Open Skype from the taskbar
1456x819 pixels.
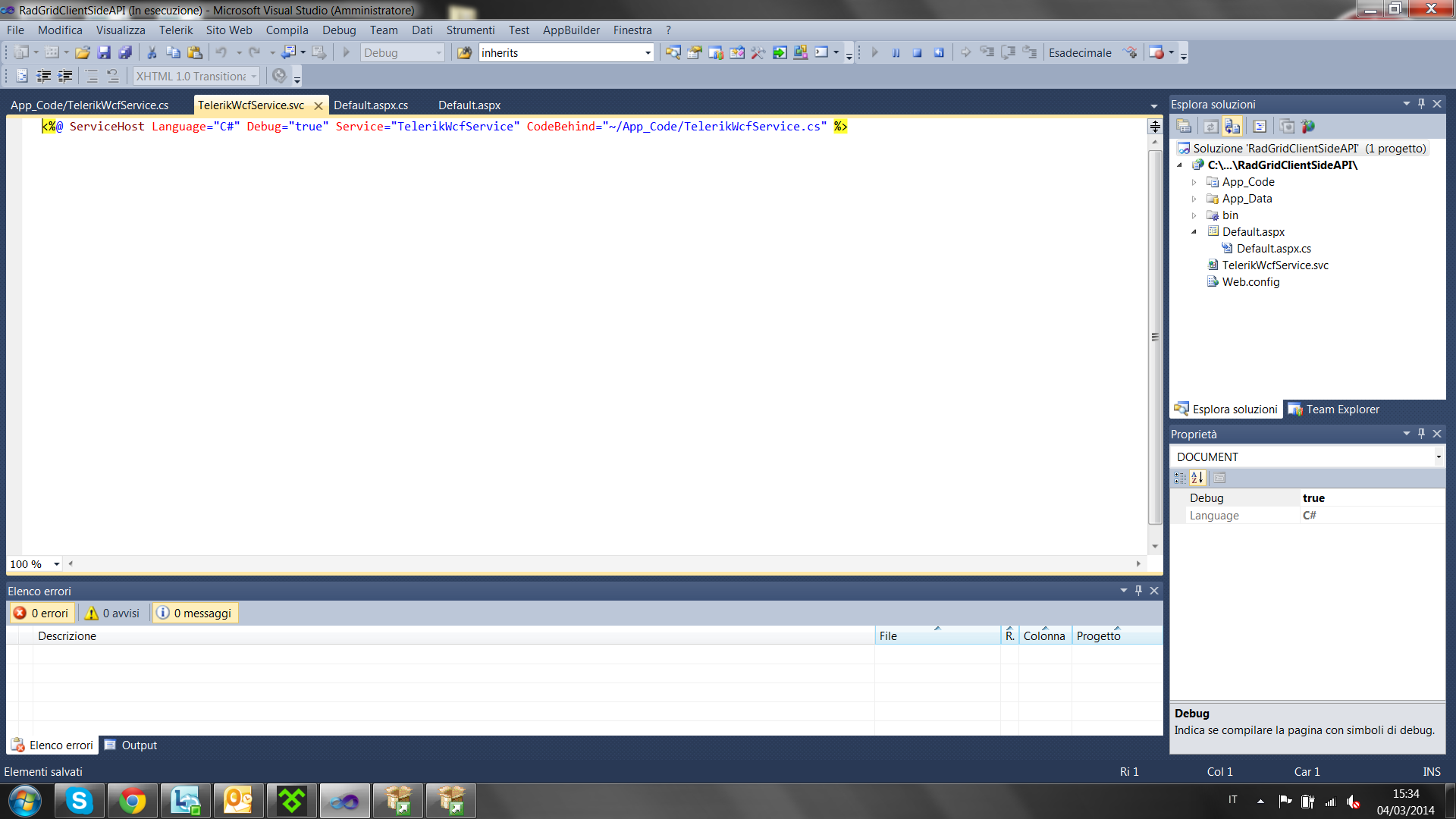tap(79, 801)
